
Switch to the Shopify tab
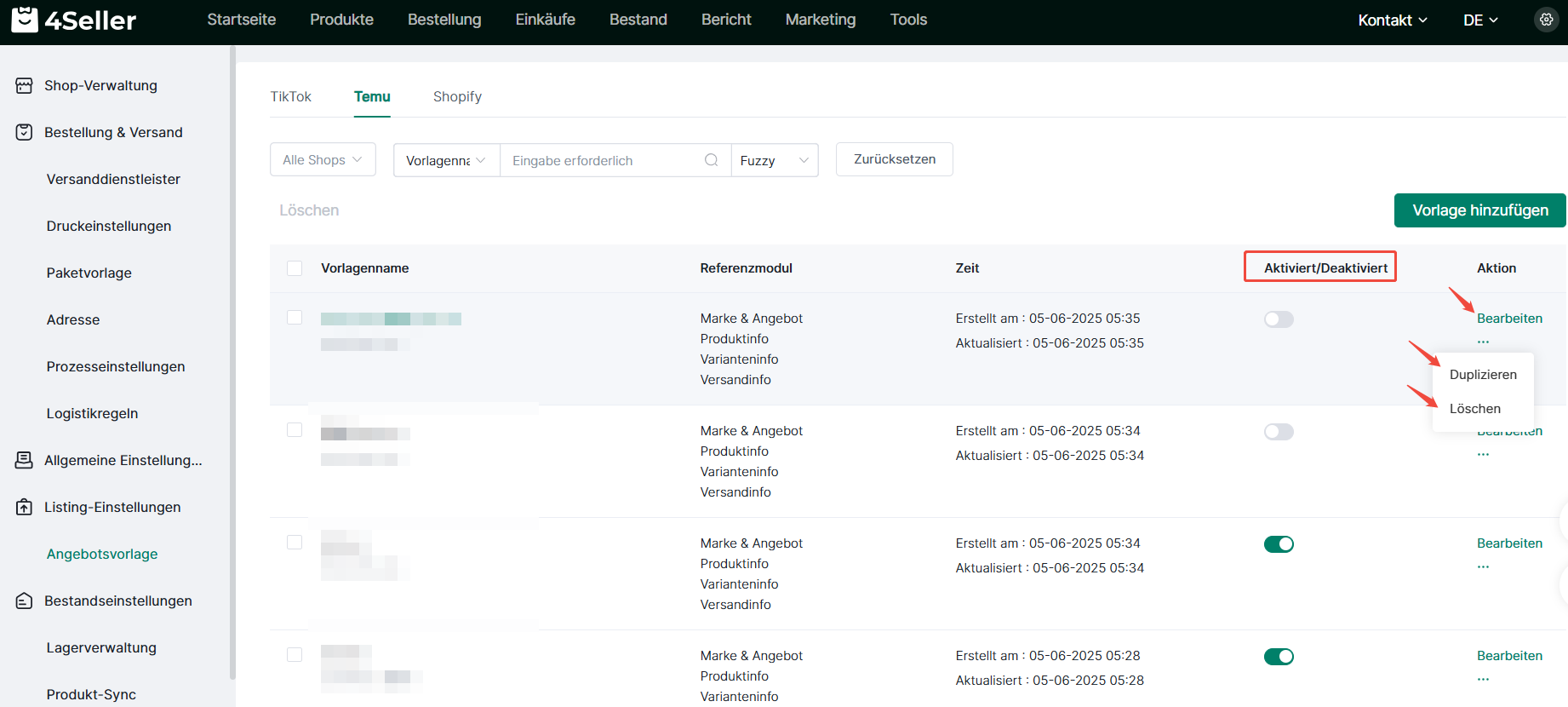457,97
